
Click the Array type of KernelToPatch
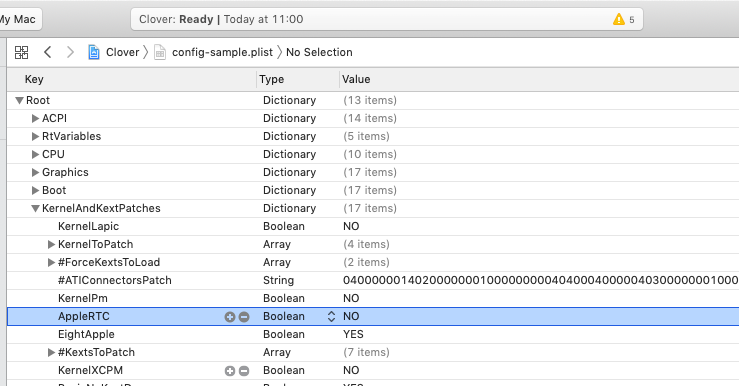pos(277,244)
